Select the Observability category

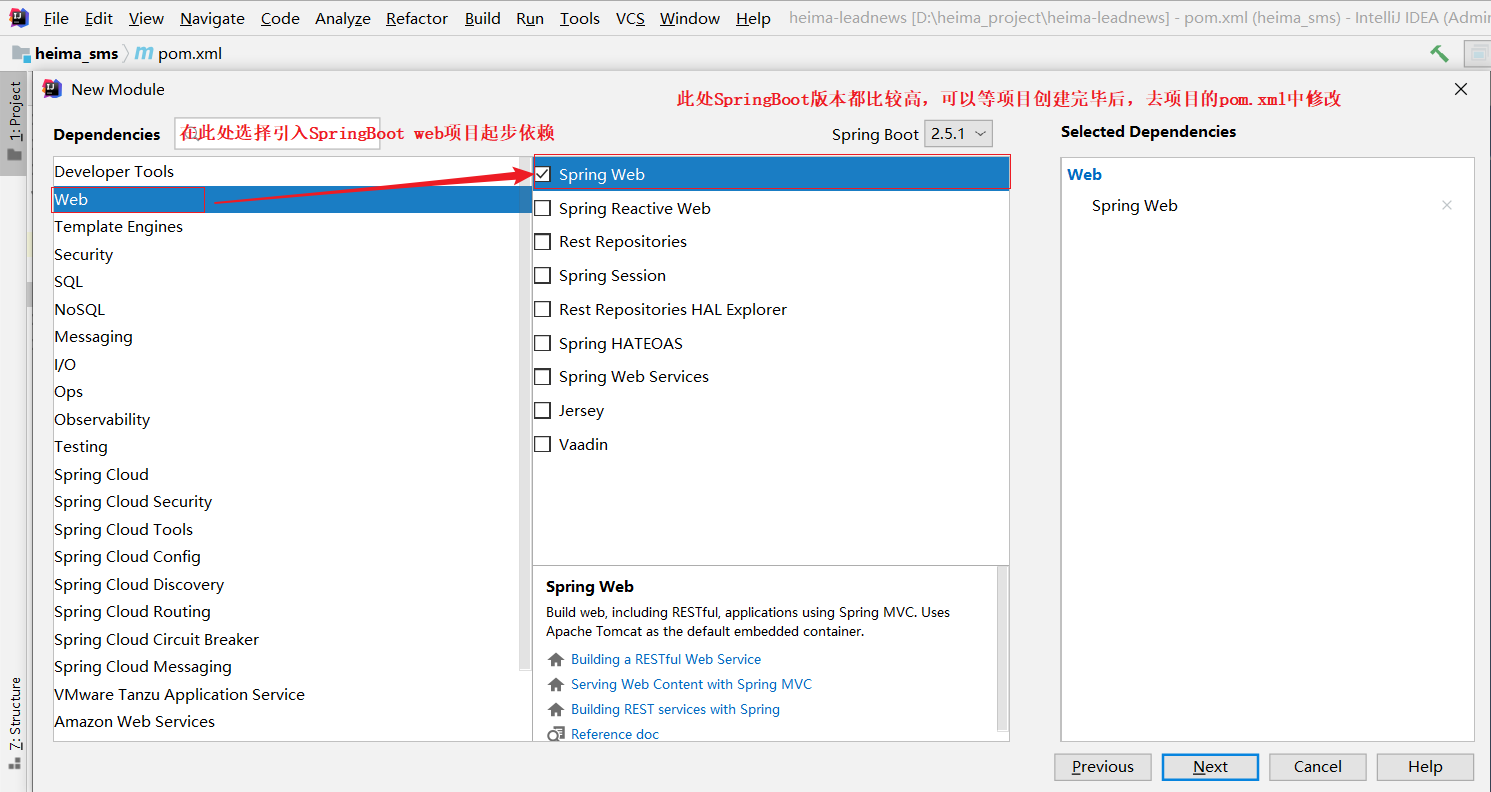[x=286, y=420]
